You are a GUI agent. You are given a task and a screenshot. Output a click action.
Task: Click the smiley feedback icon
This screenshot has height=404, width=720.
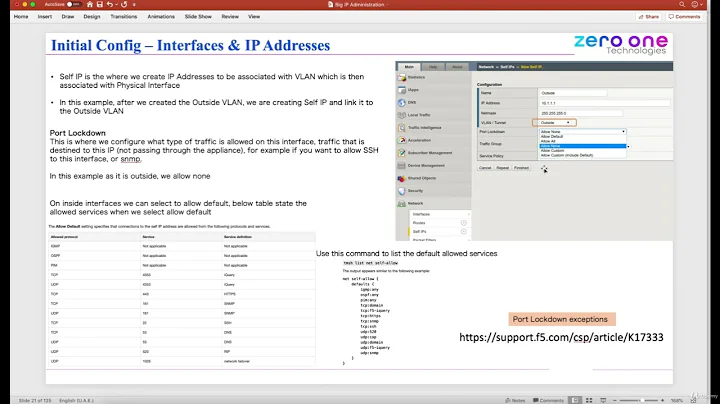click(x=695, y=4)
